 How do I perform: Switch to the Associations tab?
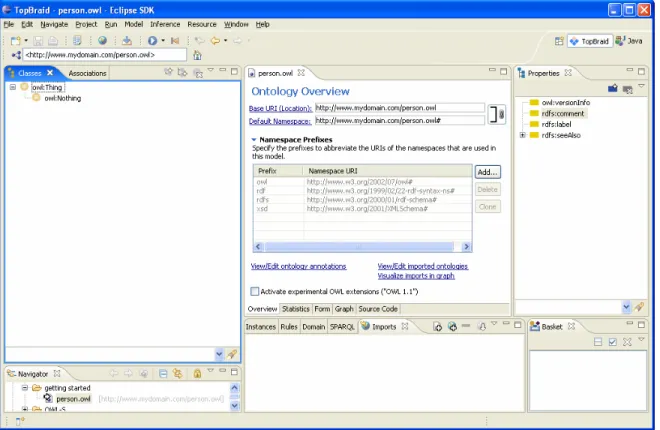(x=87, y=73)
